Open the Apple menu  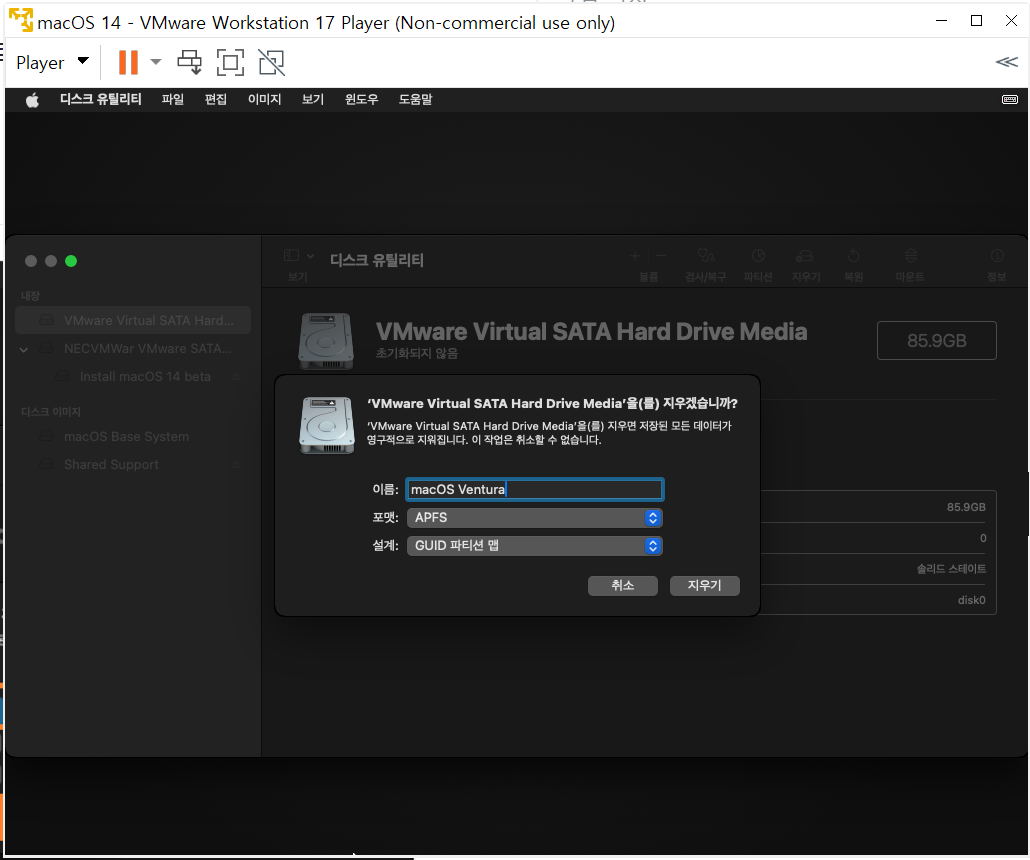pyautogui.click(x=32, y=100)
